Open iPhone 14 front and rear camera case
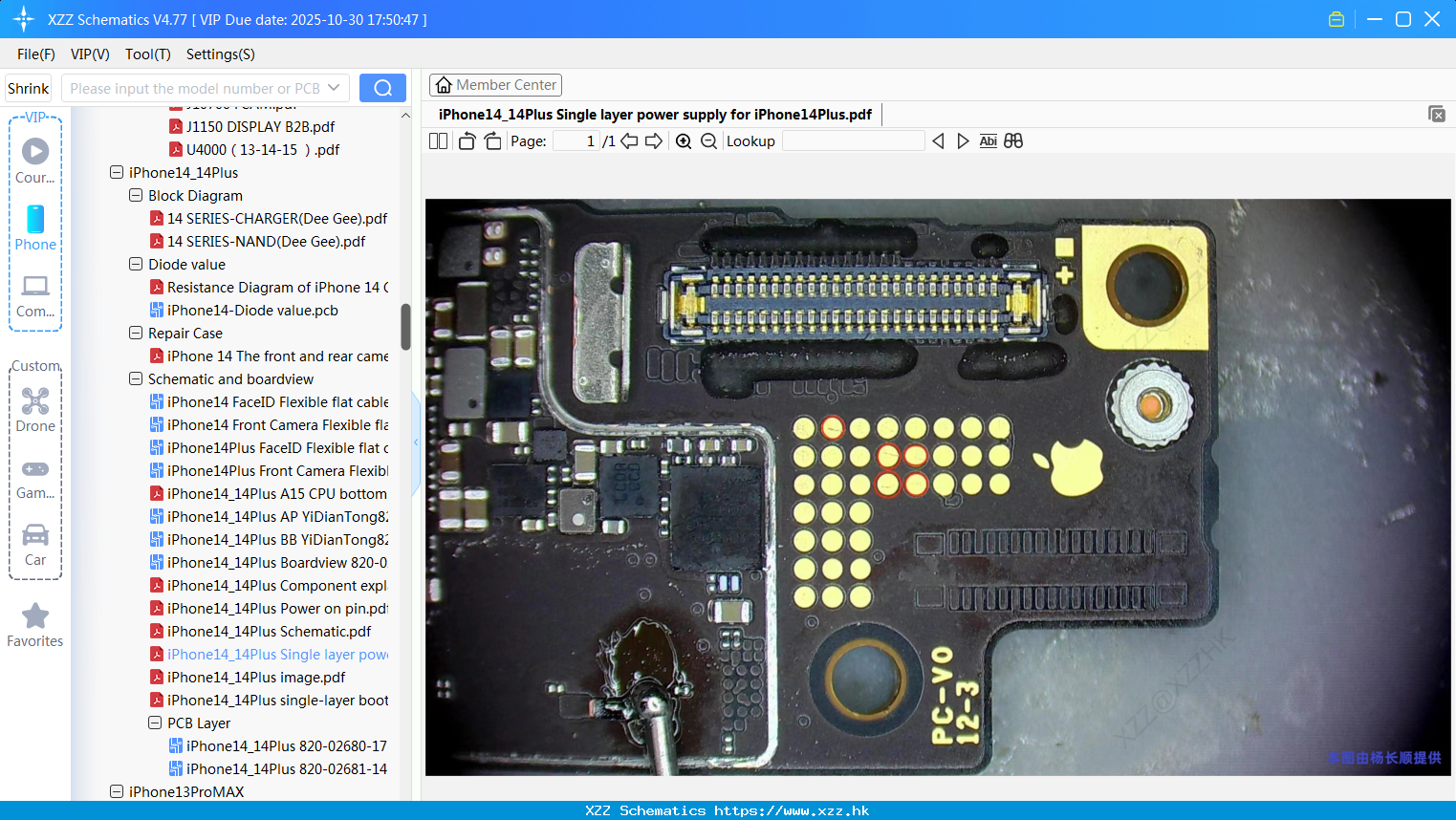The width and height of the screenshot is (1456, 820). click(x=269, y=356)
